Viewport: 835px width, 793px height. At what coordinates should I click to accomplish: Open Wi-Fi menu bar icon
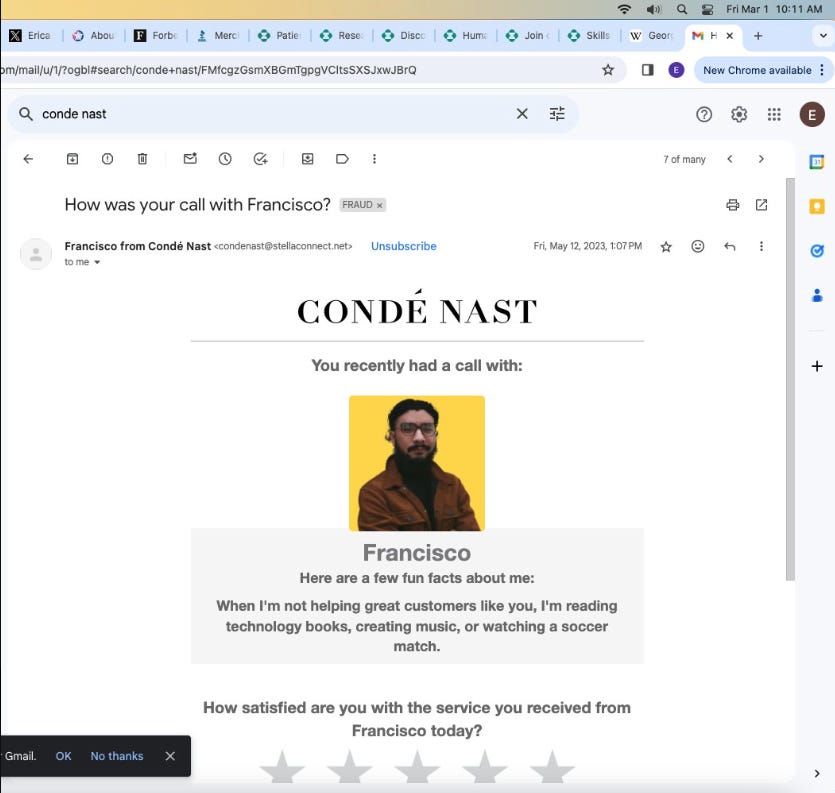[624, 9]
